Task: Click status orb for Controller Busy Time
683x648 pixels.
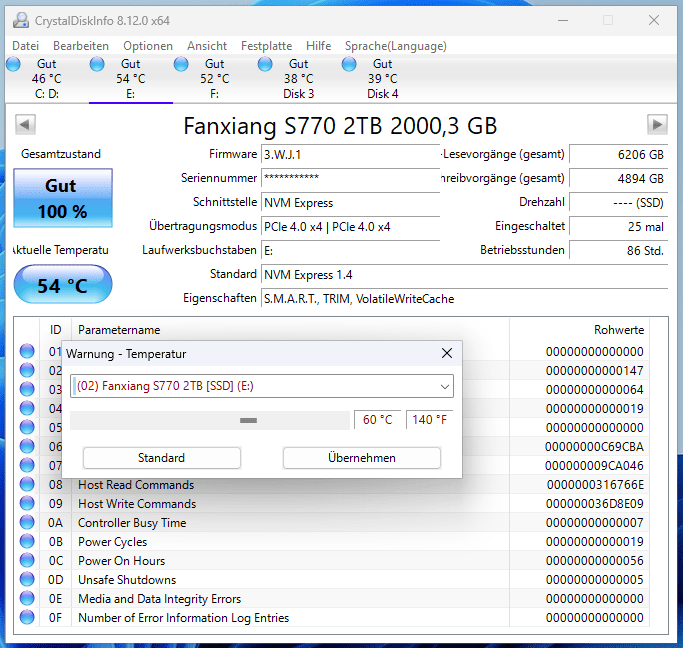Action: tap(27, 522)
